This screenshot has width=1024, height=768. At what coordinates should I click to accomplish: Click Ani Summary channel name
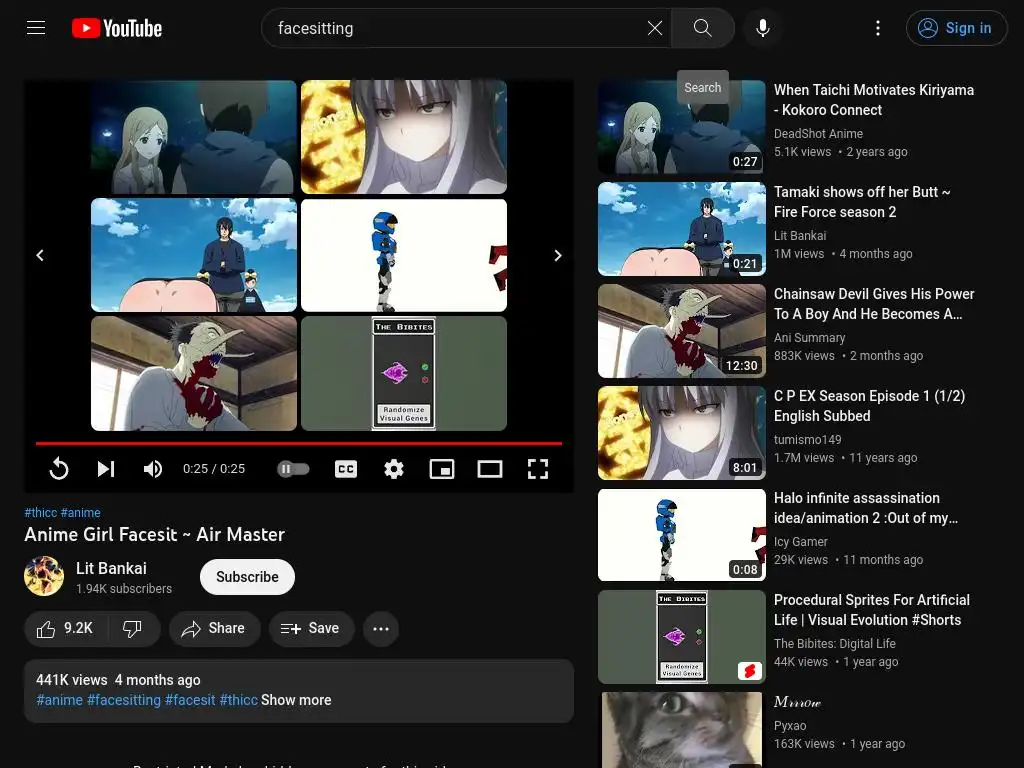(810, 338)
